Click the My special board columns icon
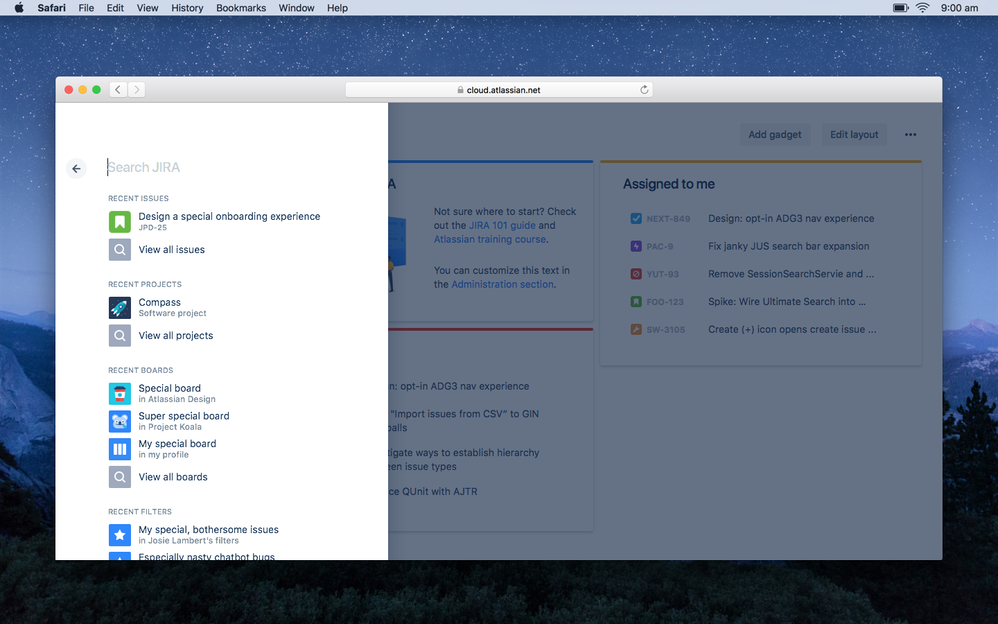 pyautogui.click(x=120, y=449)
